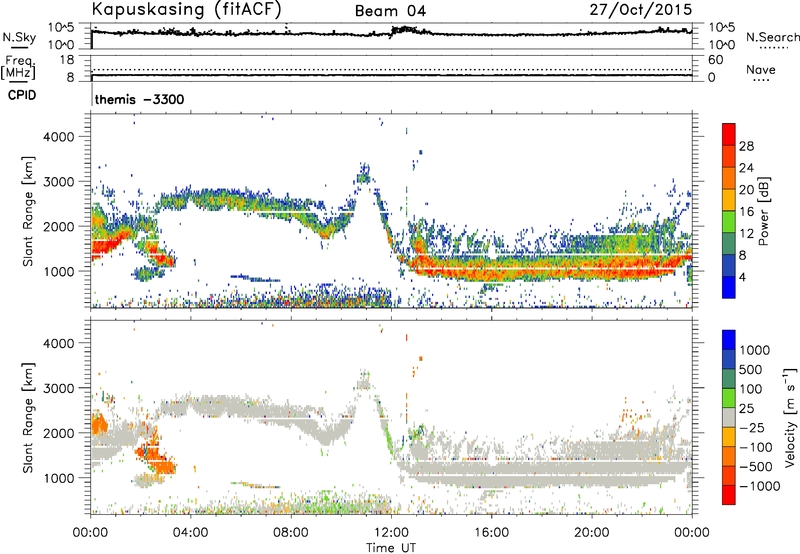This screenshot has height=554, width=800.
Task: Select the 08:00 time axis label
Action: 291,533
